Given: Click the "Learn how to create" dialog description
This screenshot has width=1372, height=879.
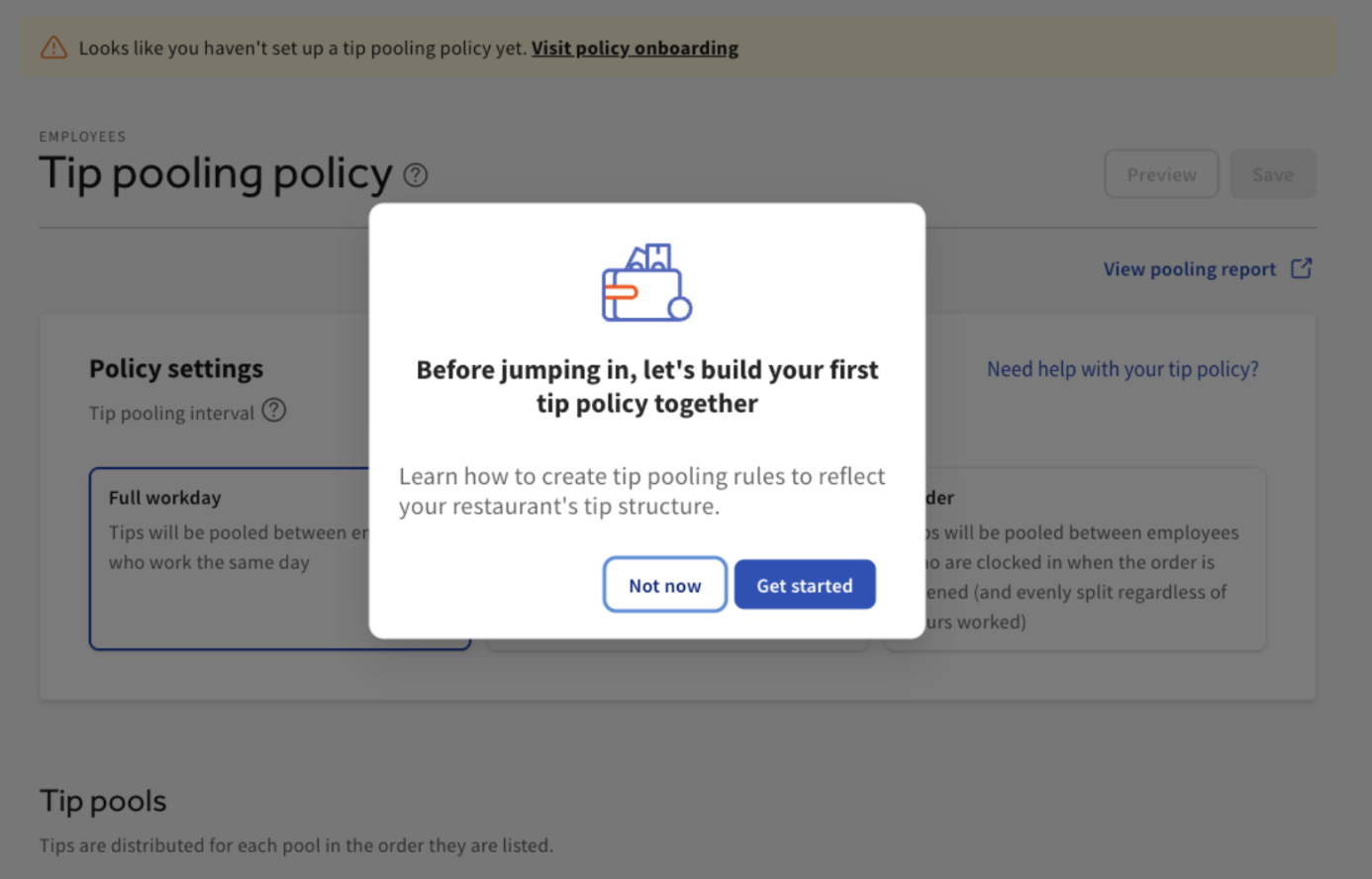Looking at the screenshot, I should coord(641,491).
